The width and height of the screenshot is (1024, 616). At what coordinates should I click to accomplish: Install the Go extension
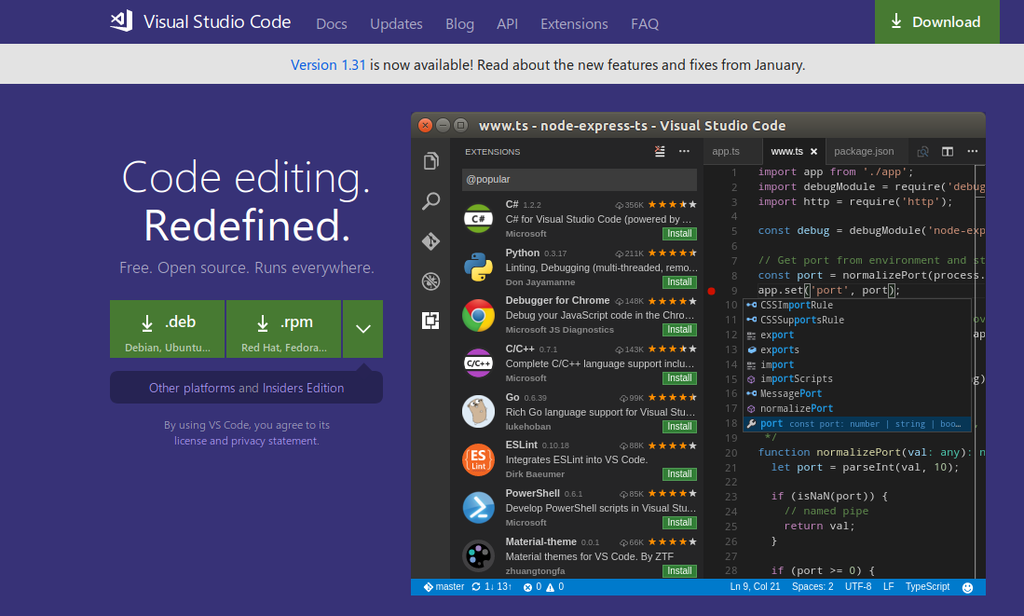(679, 426)
